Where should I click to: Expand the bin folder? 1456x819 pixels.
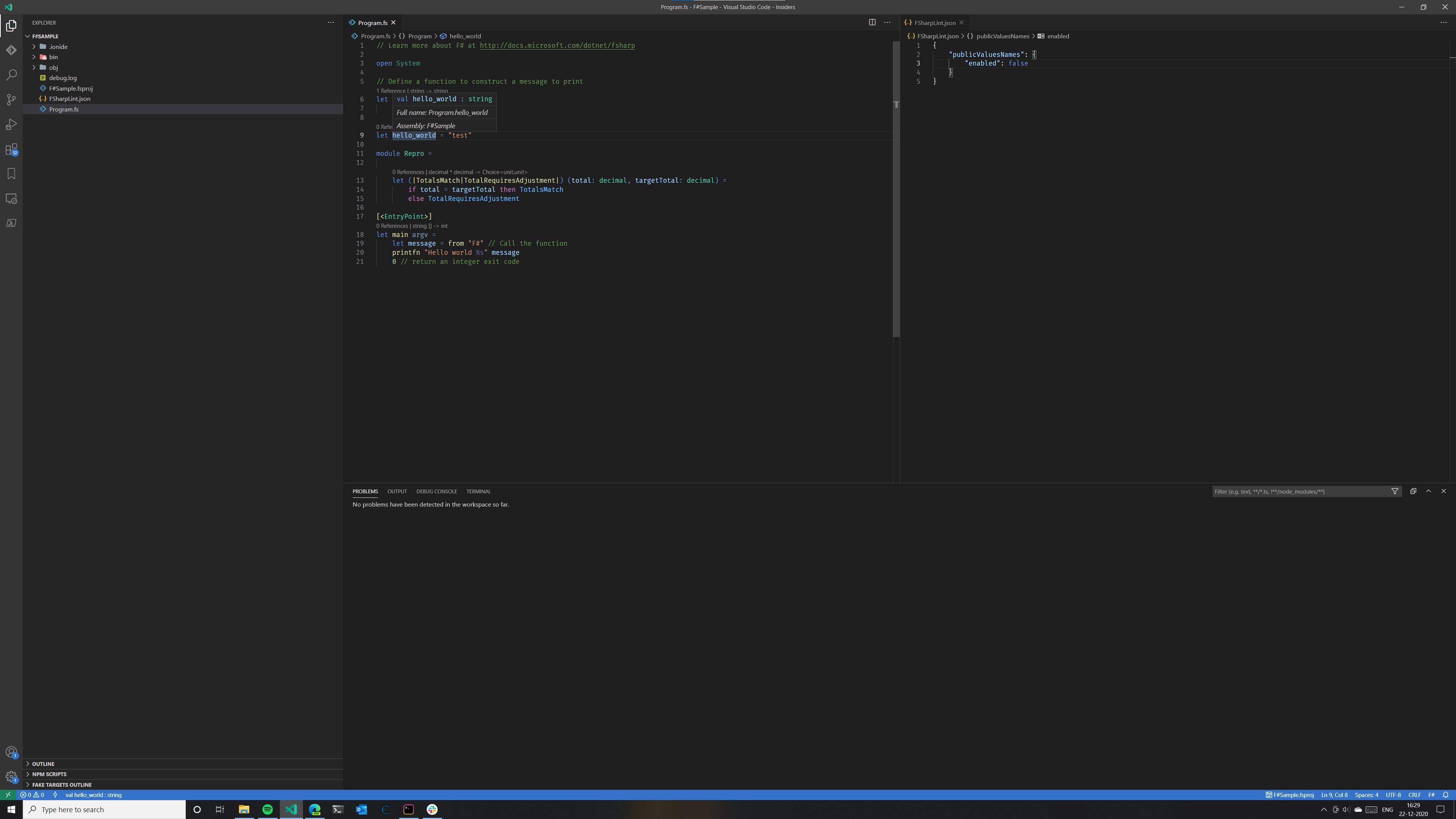coord(34,56)
